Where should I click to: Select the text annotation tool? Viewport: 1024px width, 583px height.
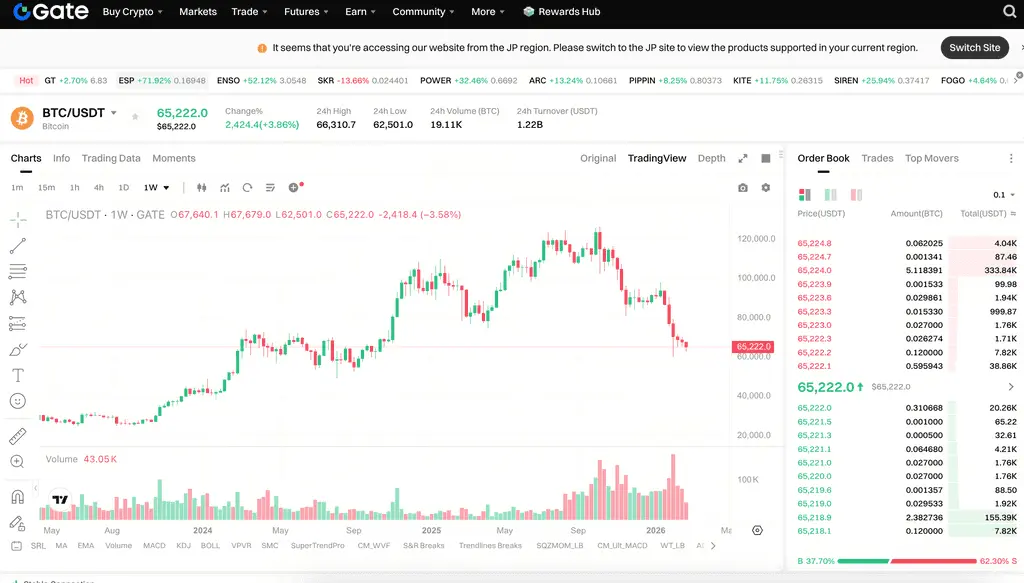coord(18,375)
